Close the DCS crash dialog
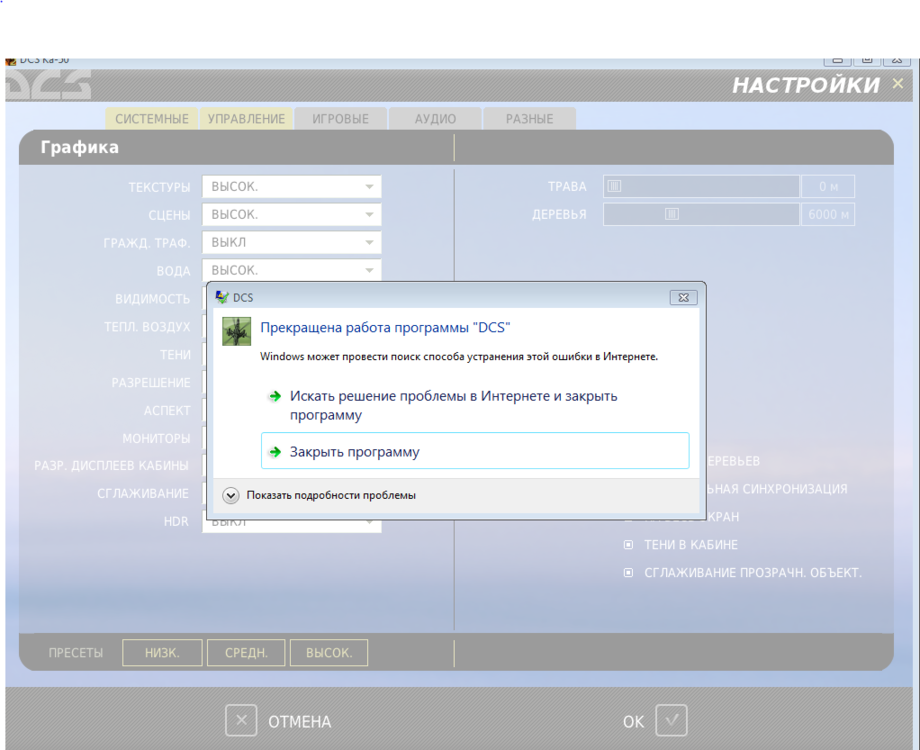This screenshot has height=750, width=920. 684,298
